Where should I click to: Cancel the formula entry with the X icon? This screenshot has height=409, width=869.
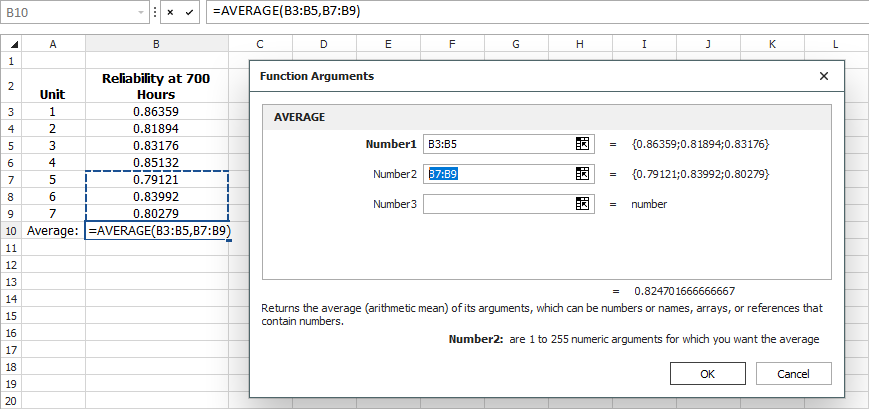coord(171,12)
